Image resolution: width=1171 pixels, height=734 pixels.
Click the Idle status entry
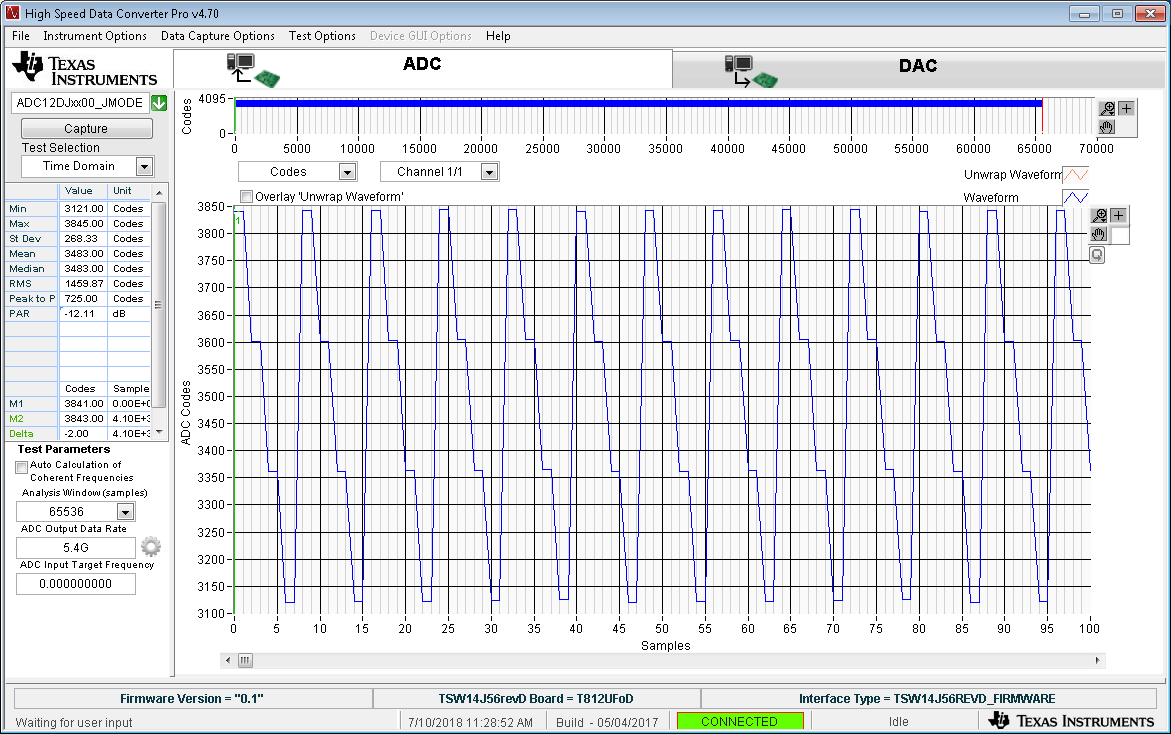tap(898, 722)
